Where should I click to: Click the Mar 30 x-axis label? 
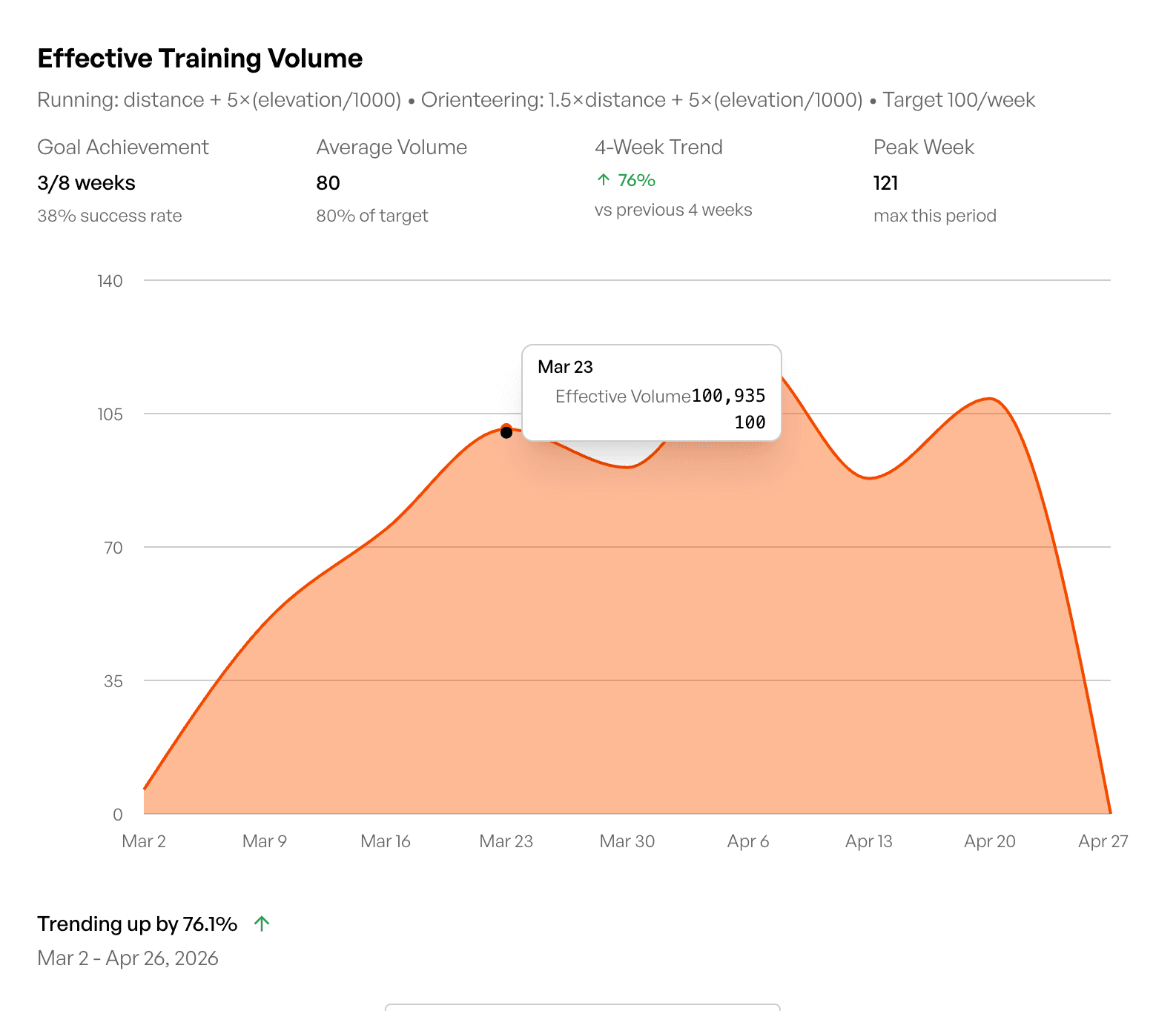pyautogui.click(x=627, y=841)
